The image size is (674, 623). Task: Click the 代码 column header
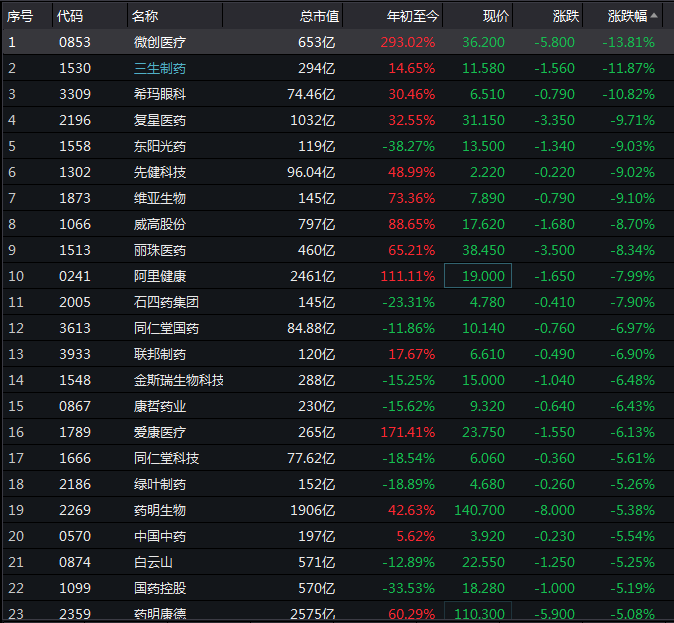[x=70, y=16]
